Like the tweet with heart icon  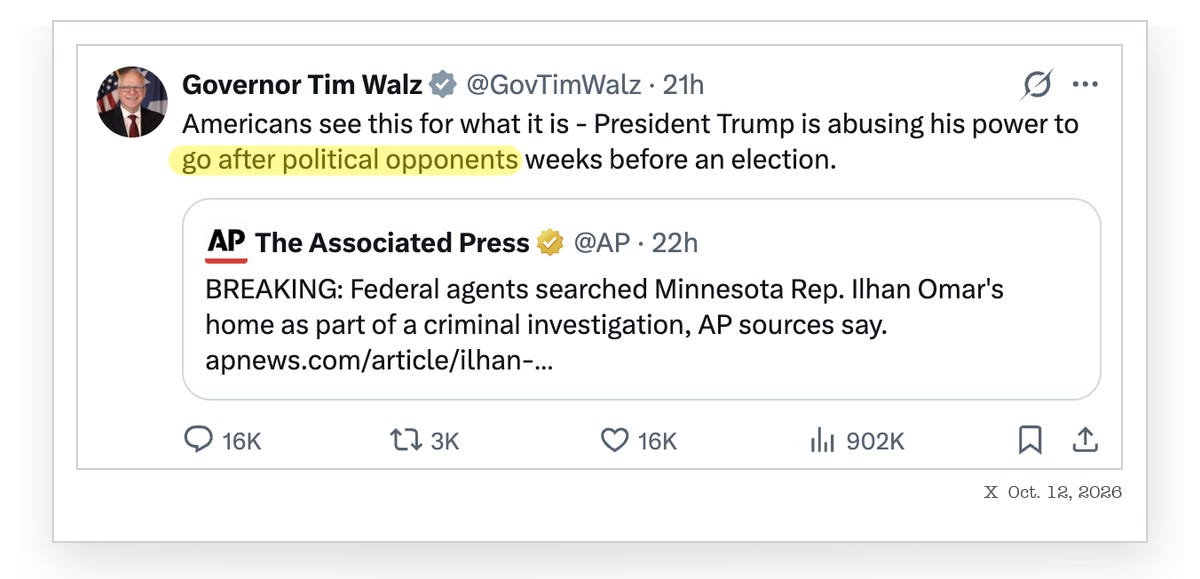coord(614,440)
